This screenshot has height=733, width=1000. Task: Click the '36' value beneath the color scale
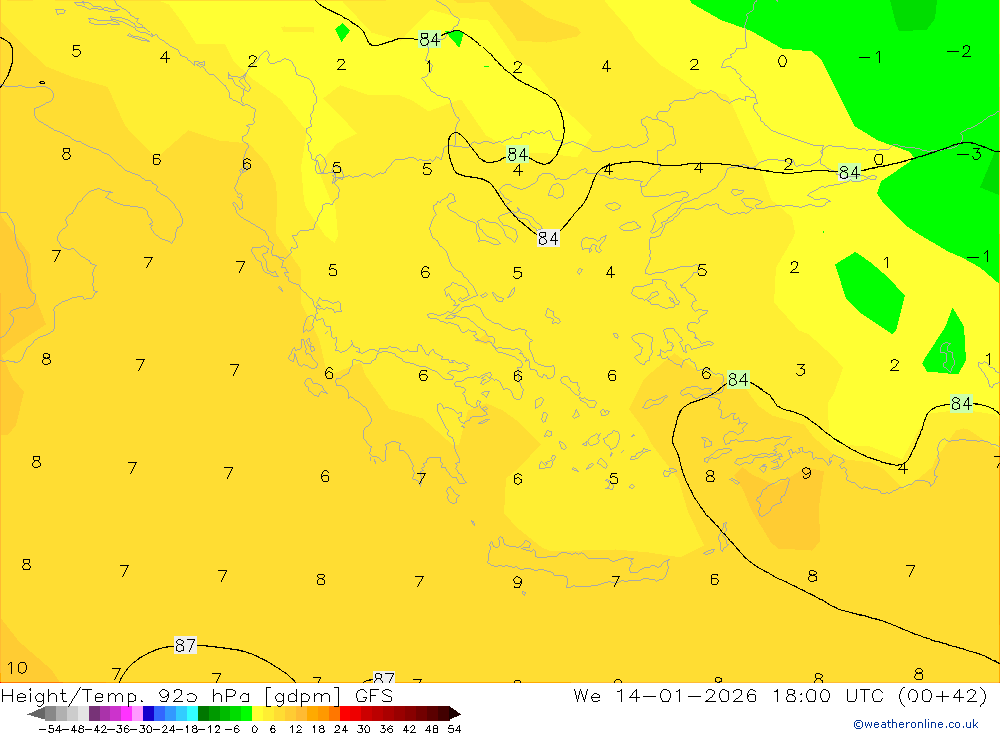(x=386, y=729)
